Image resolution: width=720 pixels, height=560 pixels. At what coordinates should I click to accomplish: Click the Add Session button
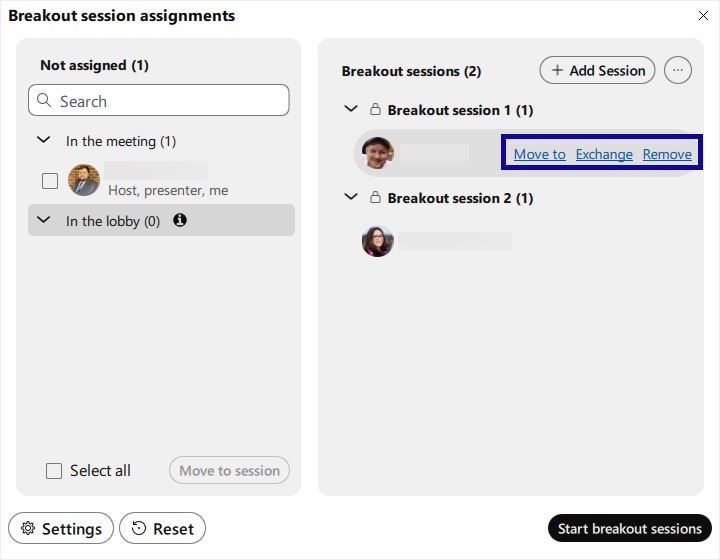pos(597,70)
